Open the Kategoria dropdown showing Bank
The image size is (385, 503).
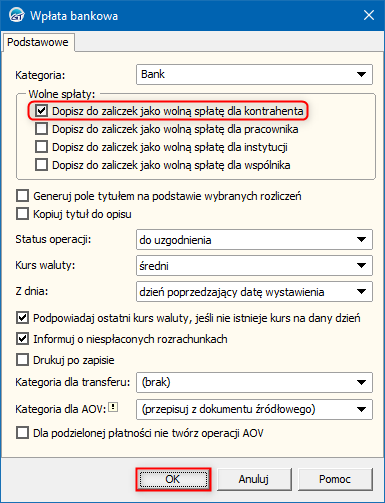pos(254,74)
